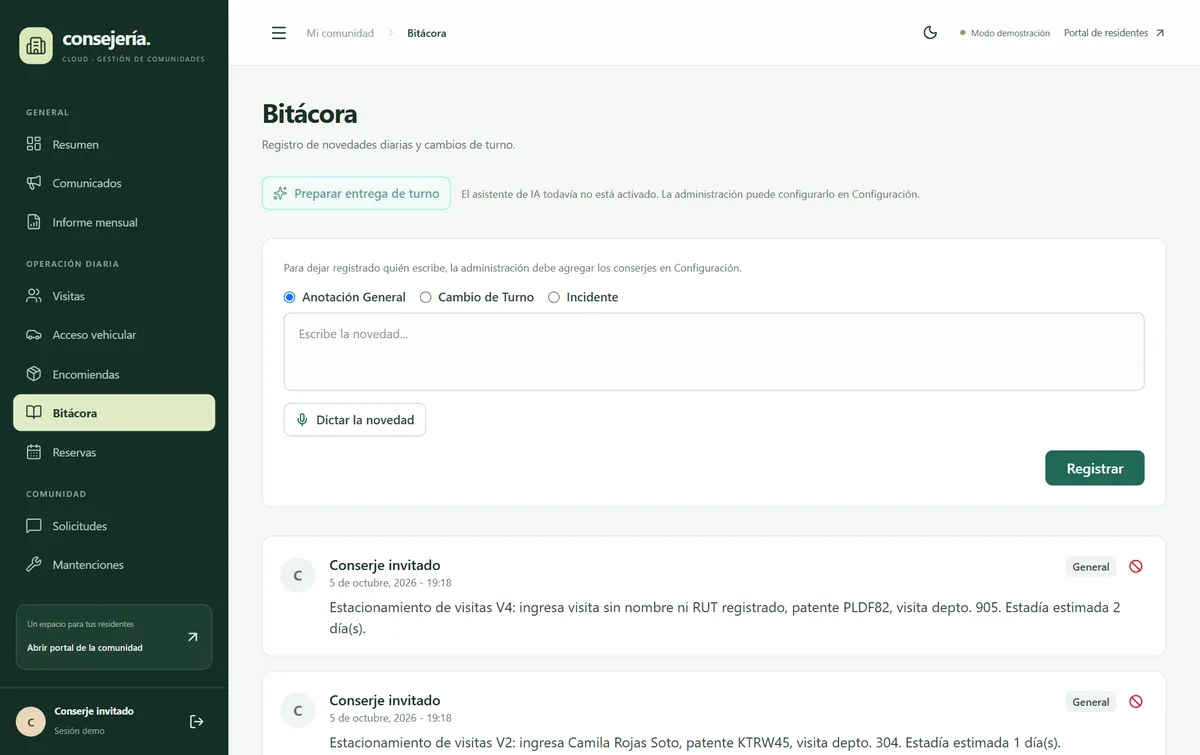The width and height of the screenshot is (1200, 755).
Task: Click General tag on PLDF82 entry
Action: click(x=1091, y=567)
